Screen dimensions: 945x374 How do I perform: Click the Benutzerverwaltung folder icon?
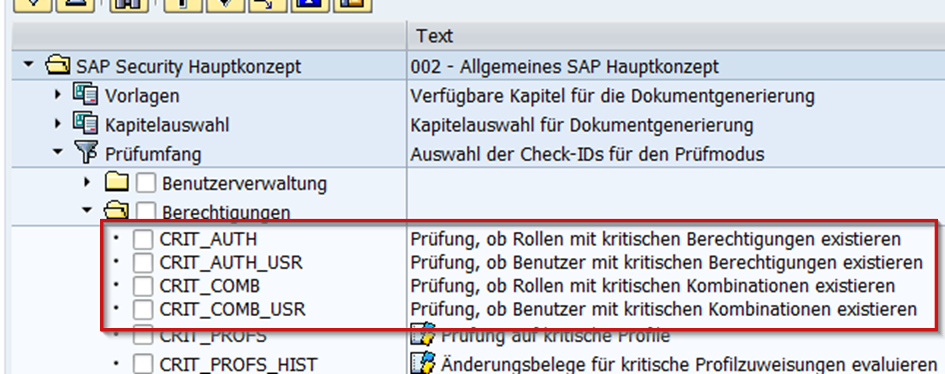pos(116,182)
